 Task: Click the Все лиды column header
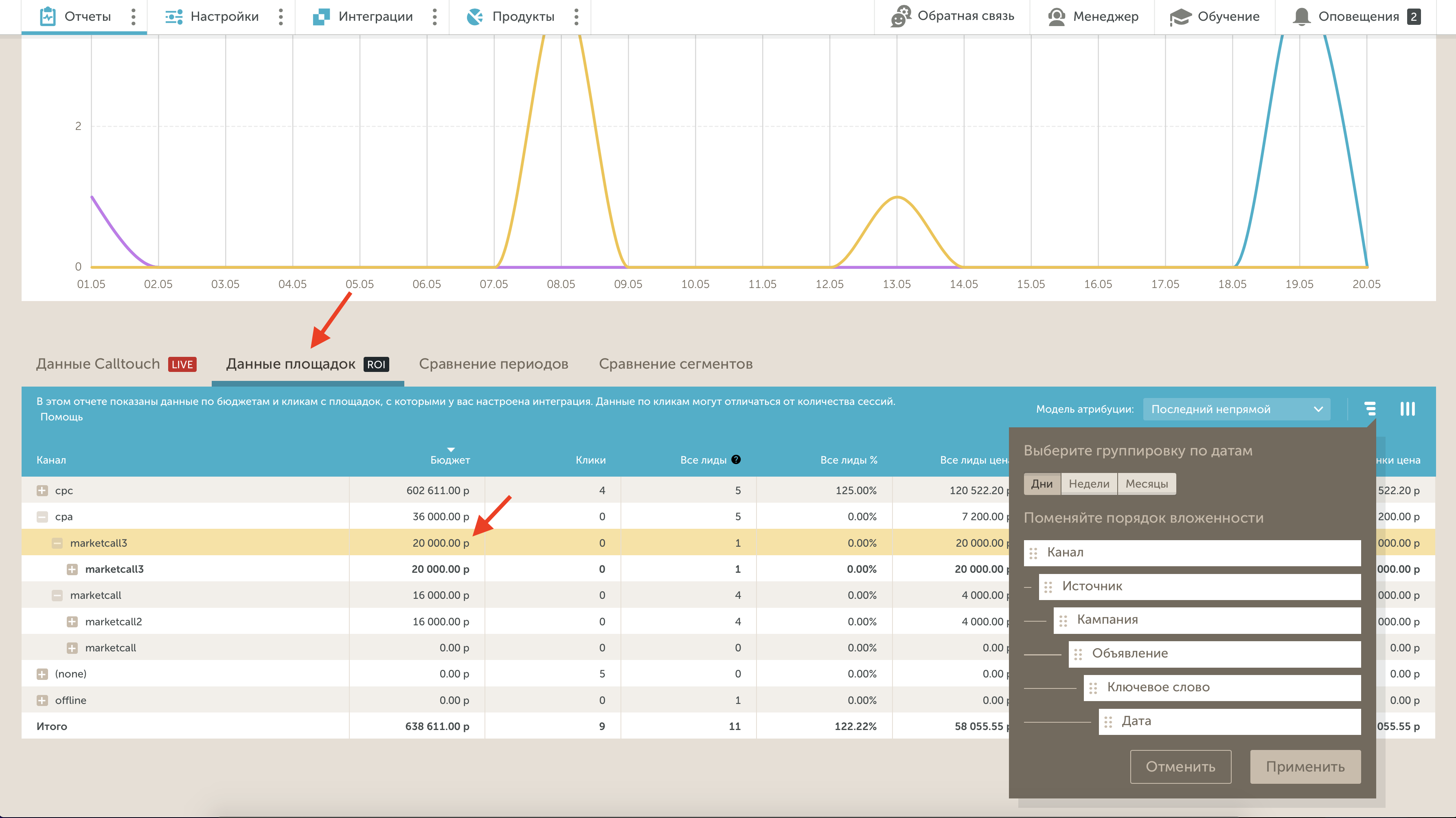703,460
